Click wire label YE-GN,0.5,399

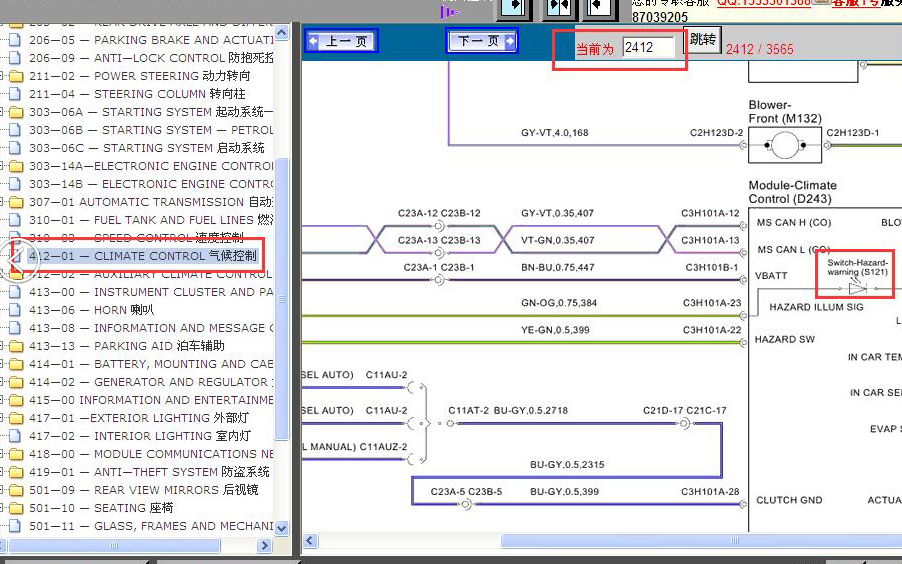(x=555, y=330)
